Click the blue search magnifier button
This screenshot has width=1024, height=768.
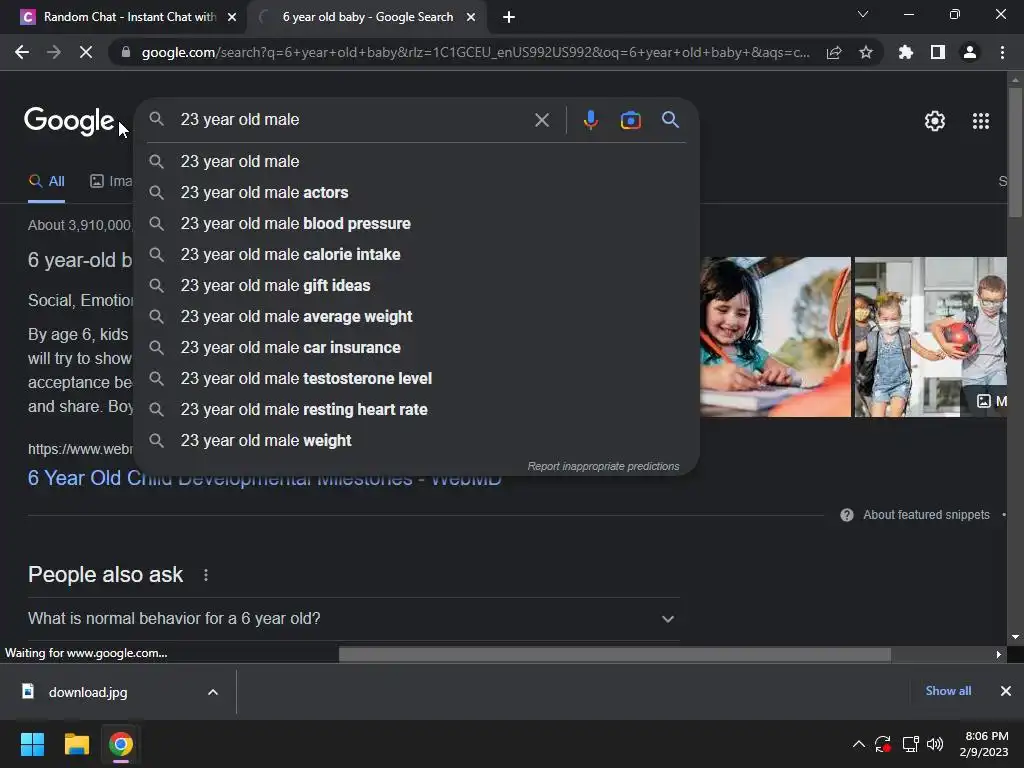click(670, 120)
